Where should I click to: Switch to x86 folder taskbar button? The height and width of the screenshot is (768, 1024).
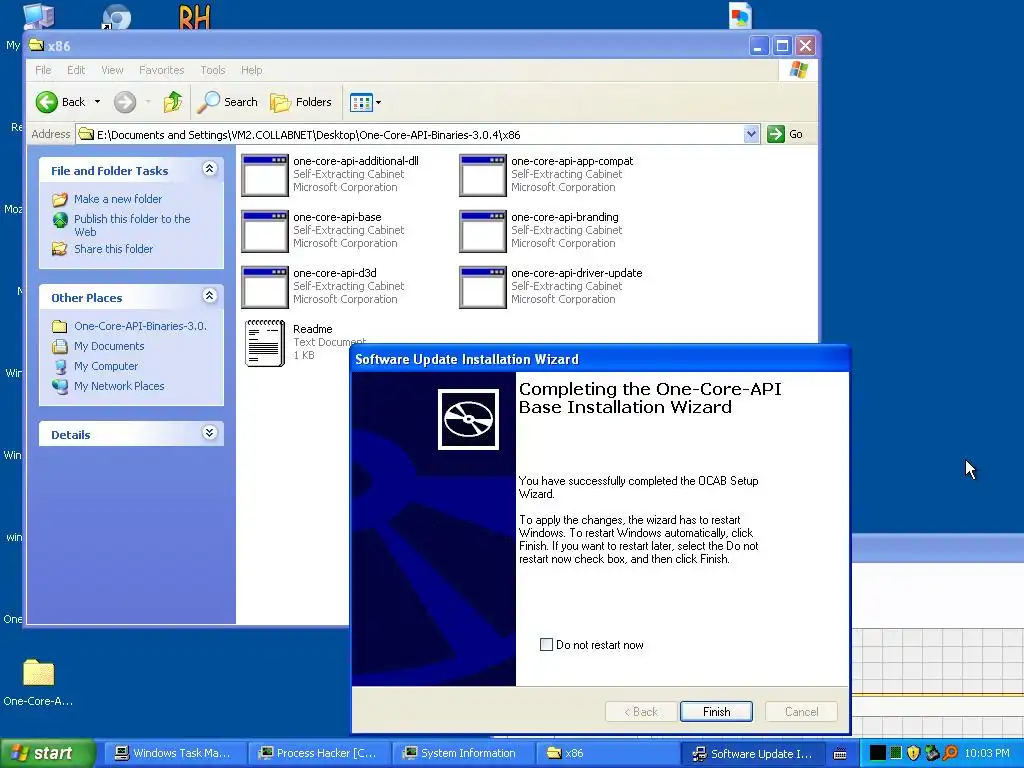[x=607, y=754]
